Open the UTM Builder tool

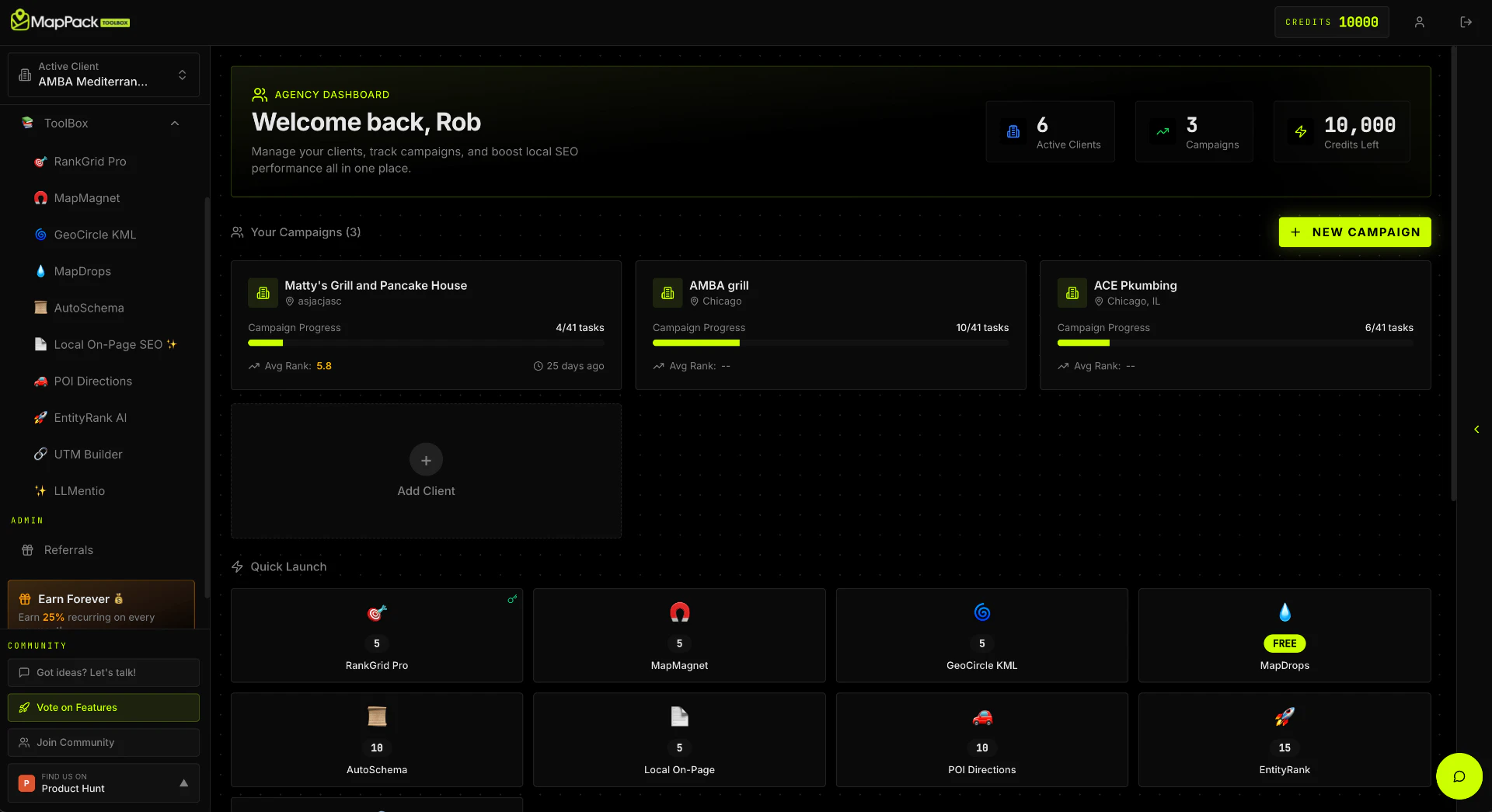(88, 454)
